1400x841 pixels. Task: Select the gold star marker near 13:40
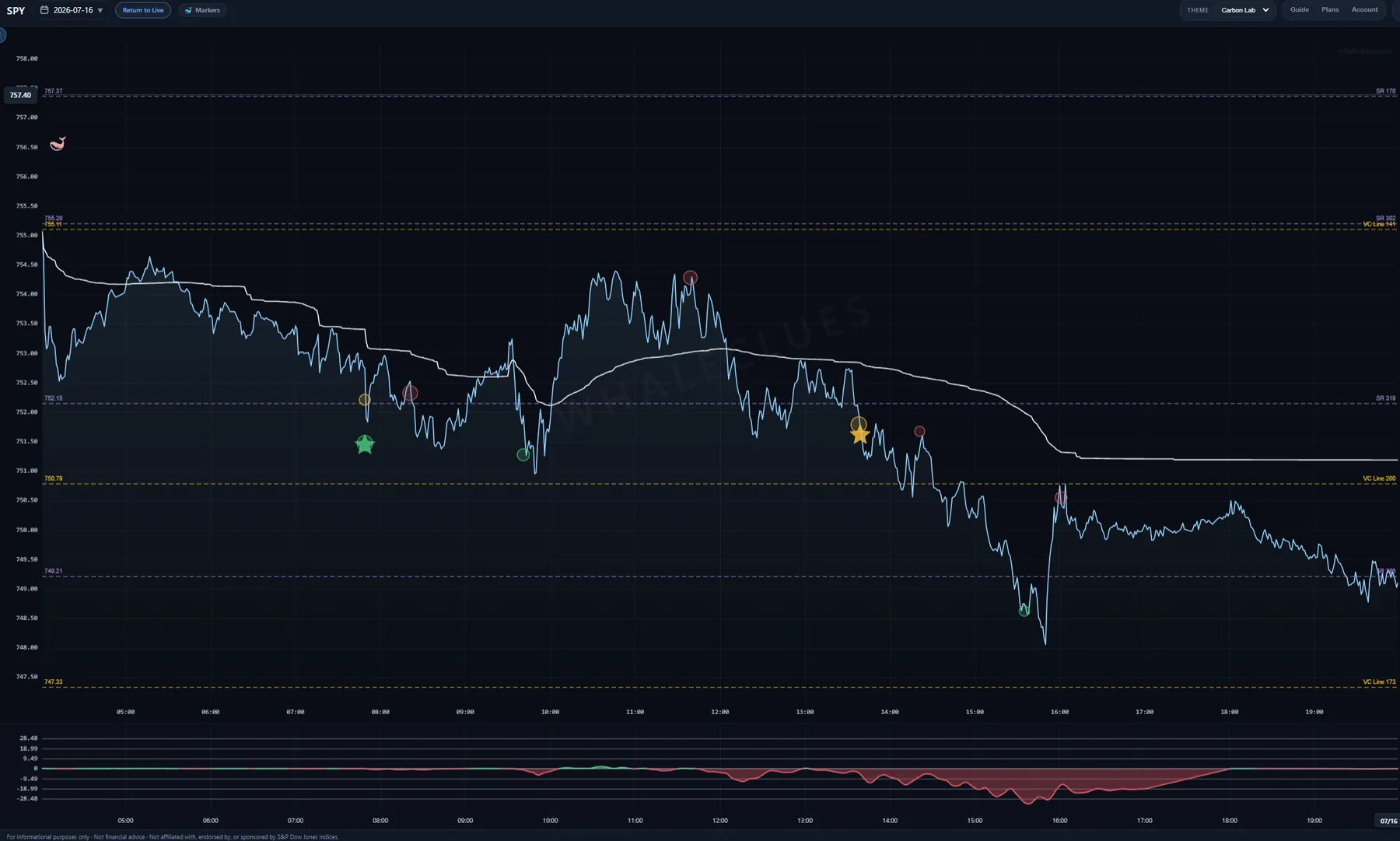[859, 434]
